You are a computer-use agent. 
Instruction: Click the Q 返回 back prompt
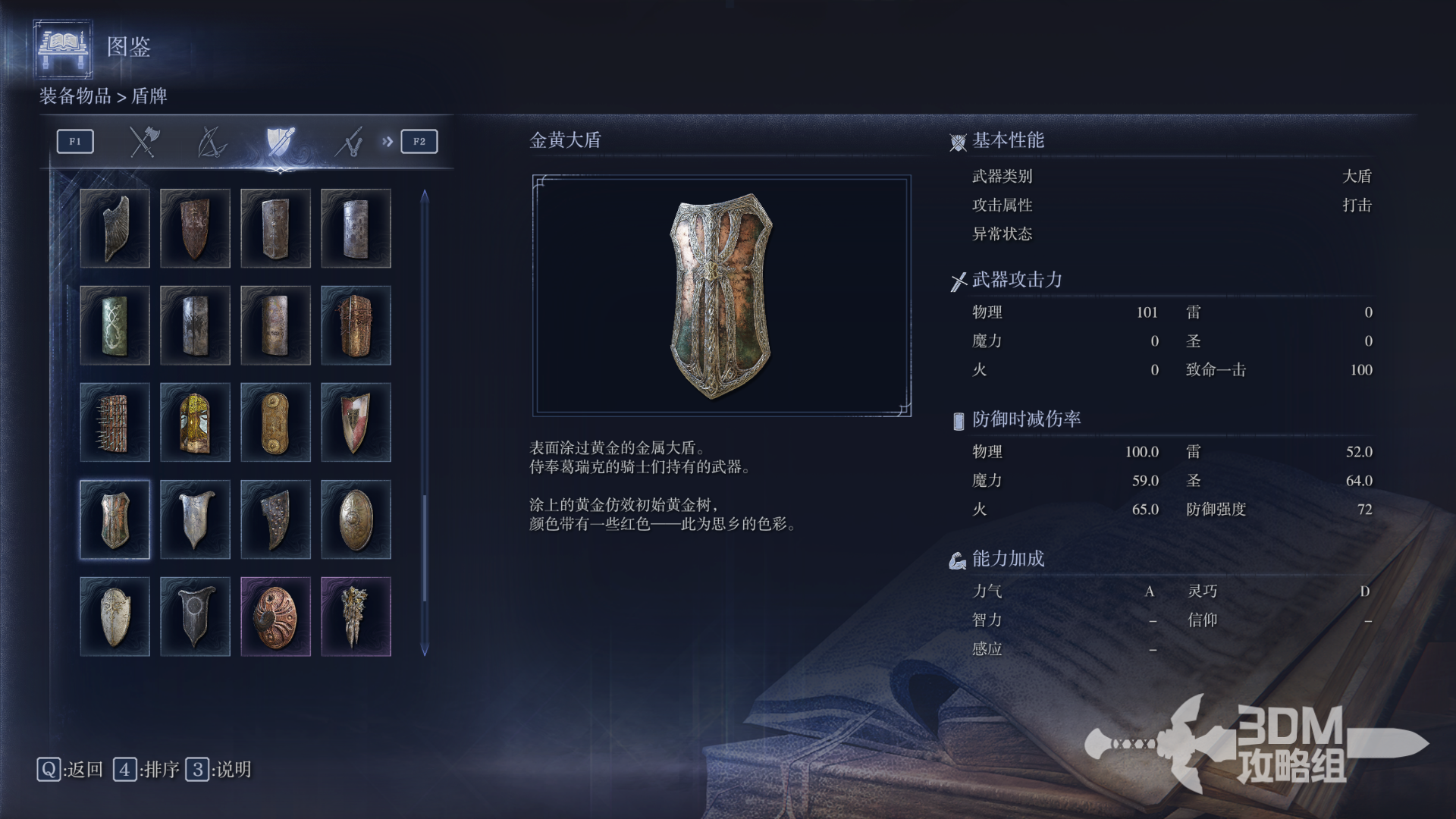pos(70,770)
